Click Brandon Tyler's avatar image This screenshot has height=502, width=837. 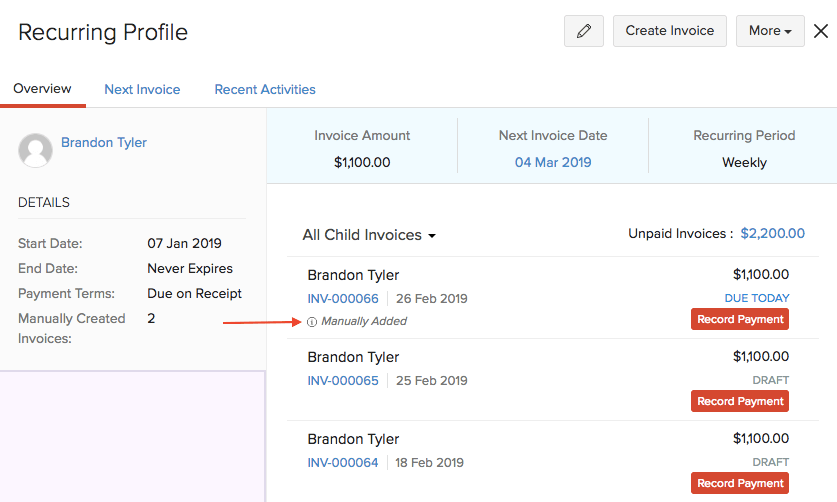tap(36, 150)
